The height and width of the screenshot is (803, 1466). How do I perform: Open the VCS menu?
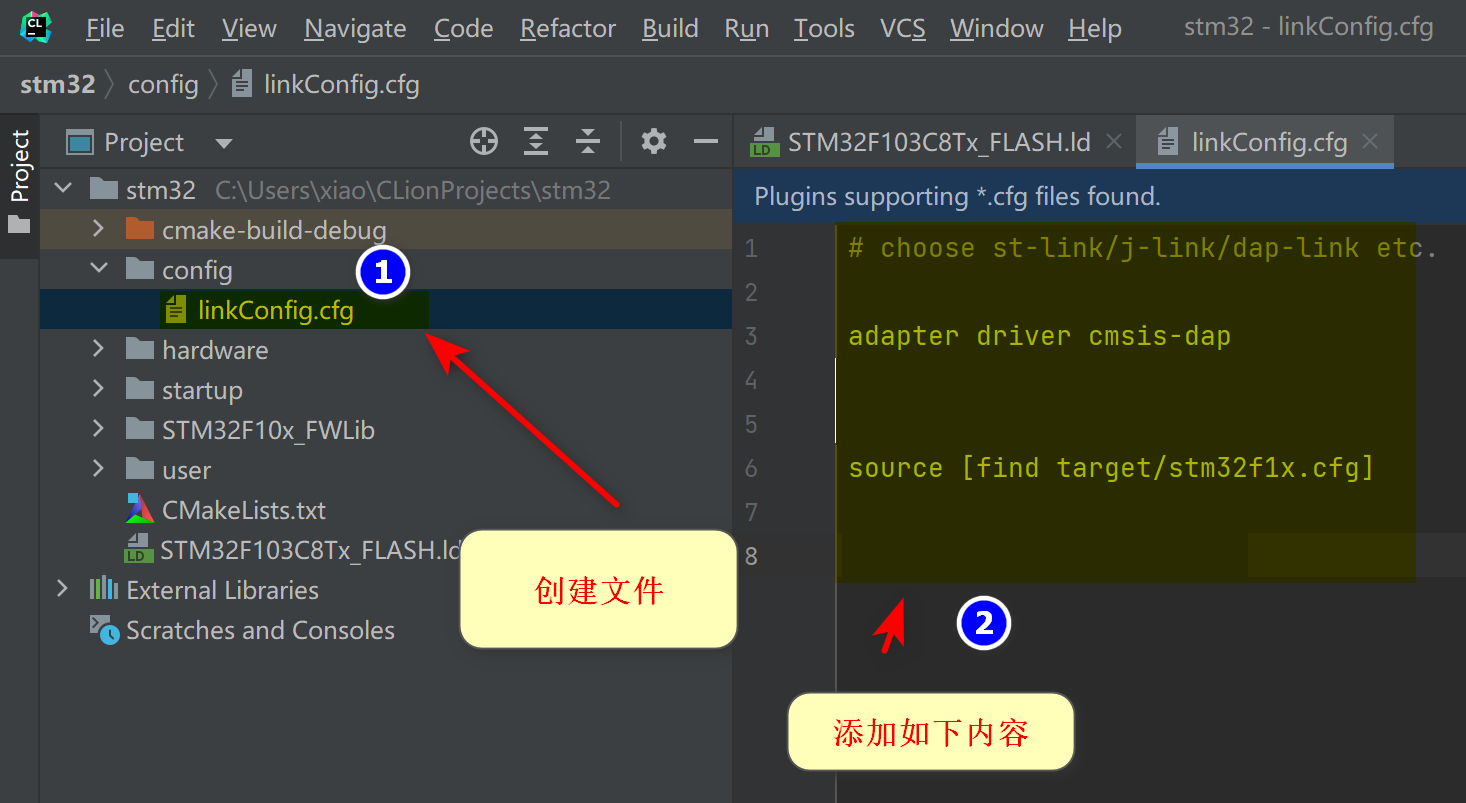(x=903, y=28)
